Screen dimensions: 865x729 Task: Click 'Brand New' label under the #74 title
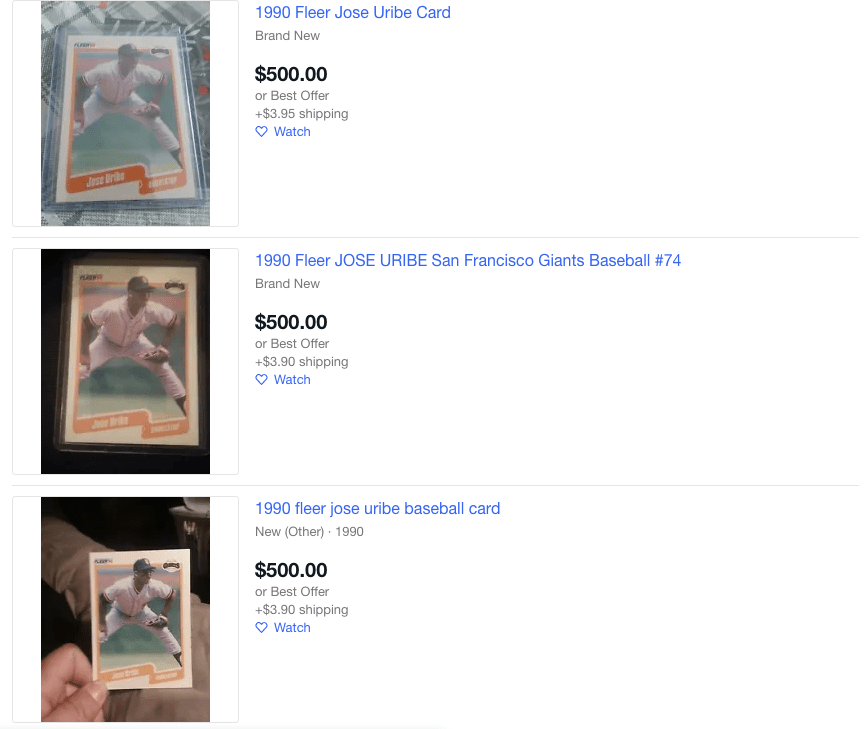coord(287,284)
